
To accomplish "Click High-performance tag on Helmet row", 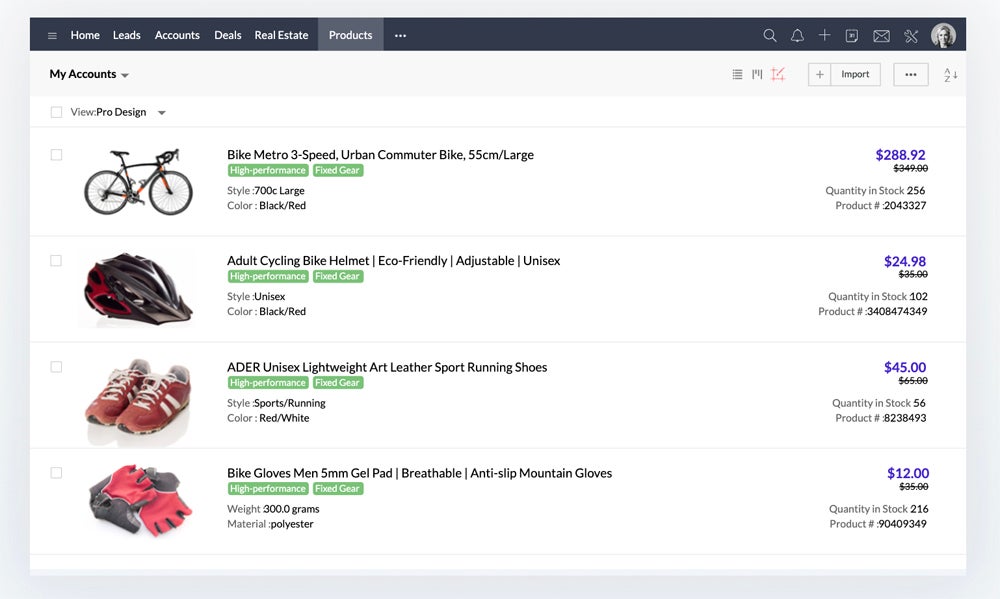I will click(268, 276).
